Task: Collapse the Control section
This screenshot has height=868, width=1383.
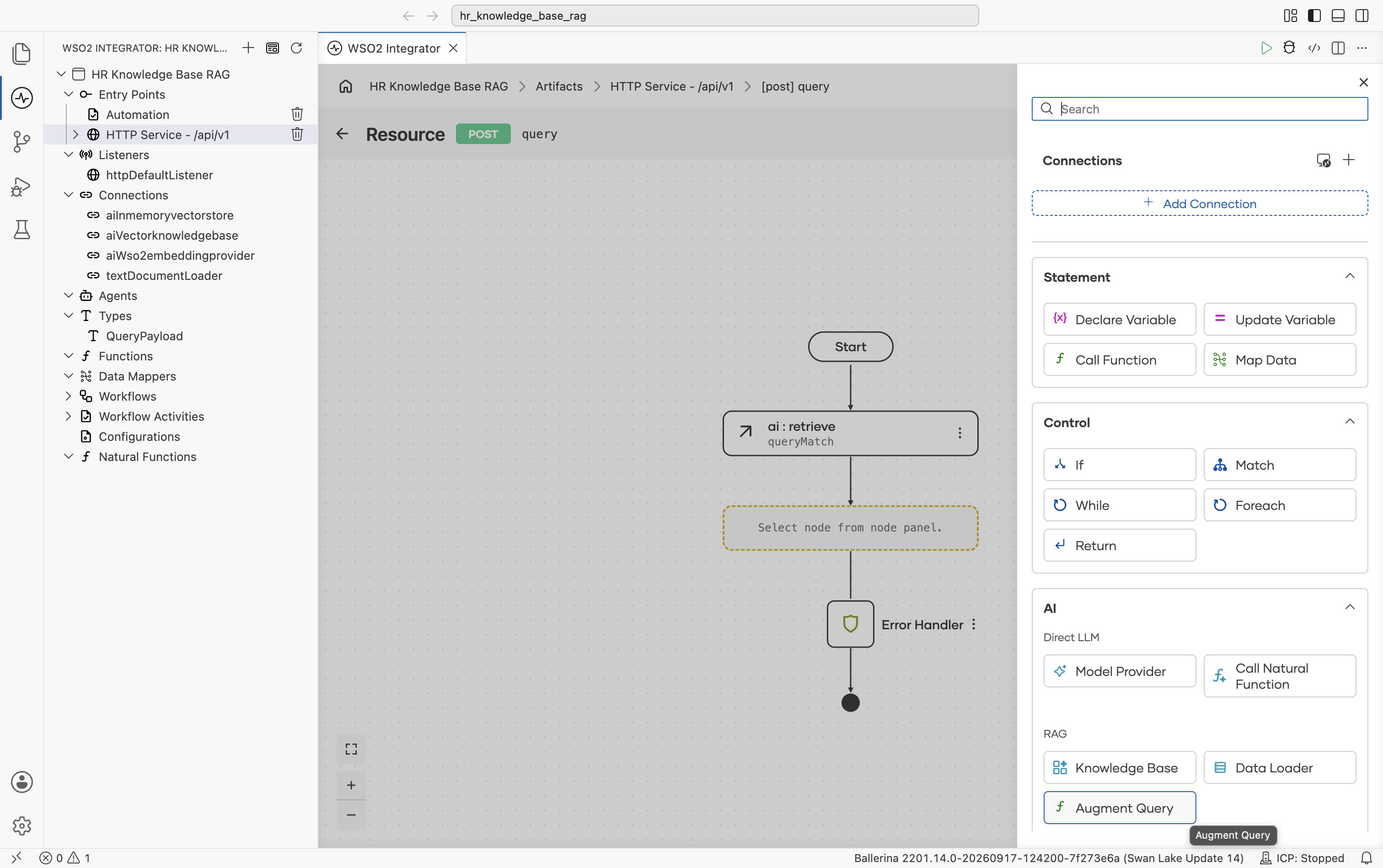Action: coord(1350,422)
